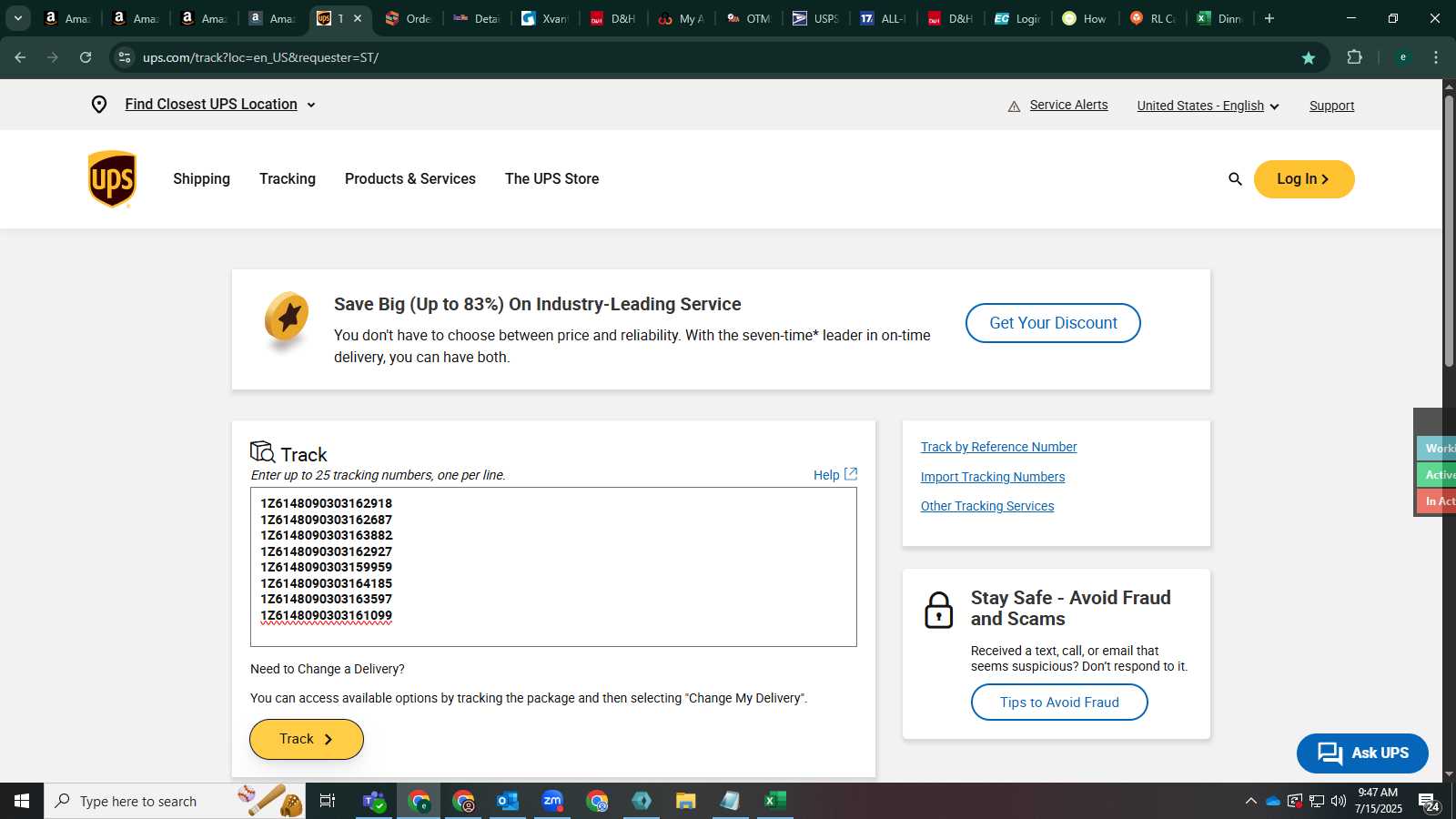This screenshot has height=819, width=1456.
Task: Switch to the OTM browser tab
Action: tap(749, 18)
